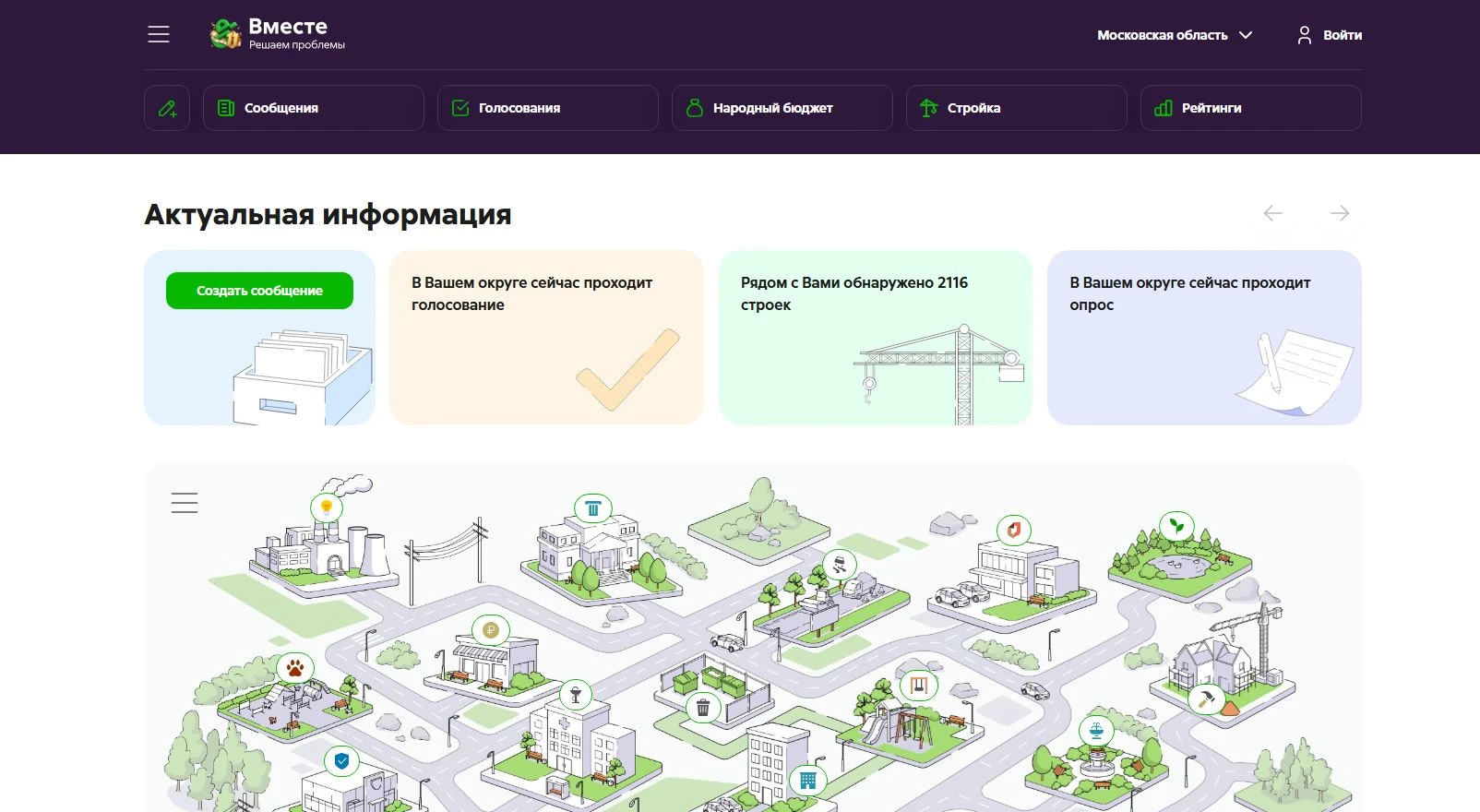Click the Стройка crane icon
Image resolution: width=1480 pixels, height=812 pixels.
tap(929, 108)
